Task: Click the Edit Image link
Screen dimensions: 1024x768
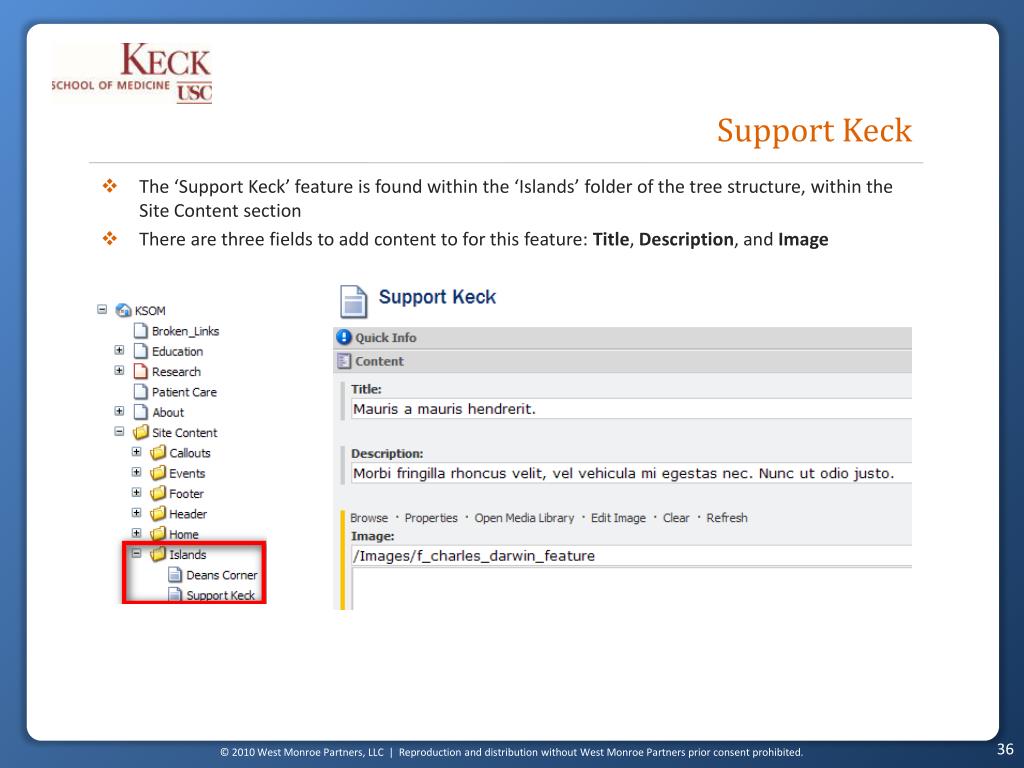Action: (x=618, y=518)
